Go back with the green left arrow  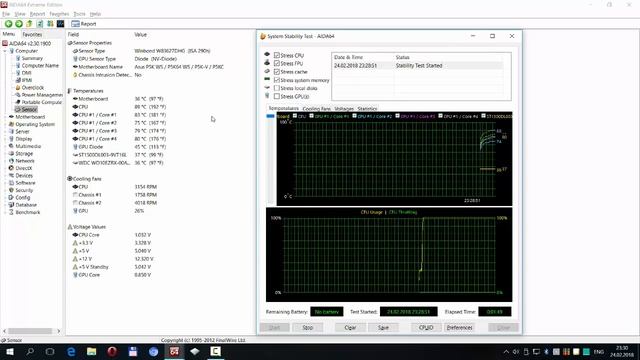(8, 24)
